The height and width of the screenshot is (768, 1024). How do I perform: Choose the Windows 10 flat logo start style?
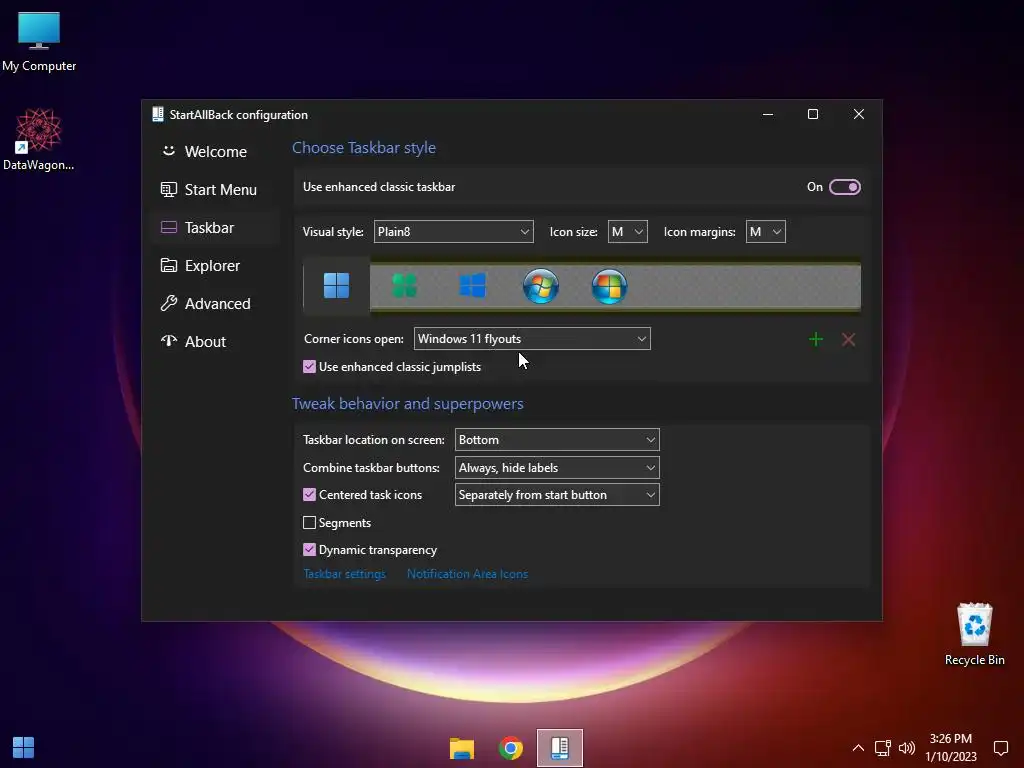(472, 285)
